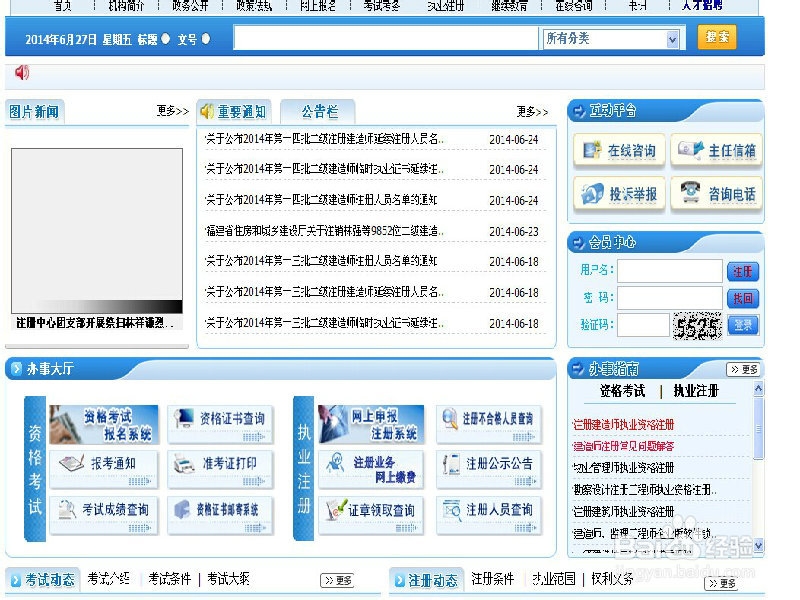The width and height of the screenshot is (800, 600).
Task: Select the 文号 radio button
Action: 206,38
